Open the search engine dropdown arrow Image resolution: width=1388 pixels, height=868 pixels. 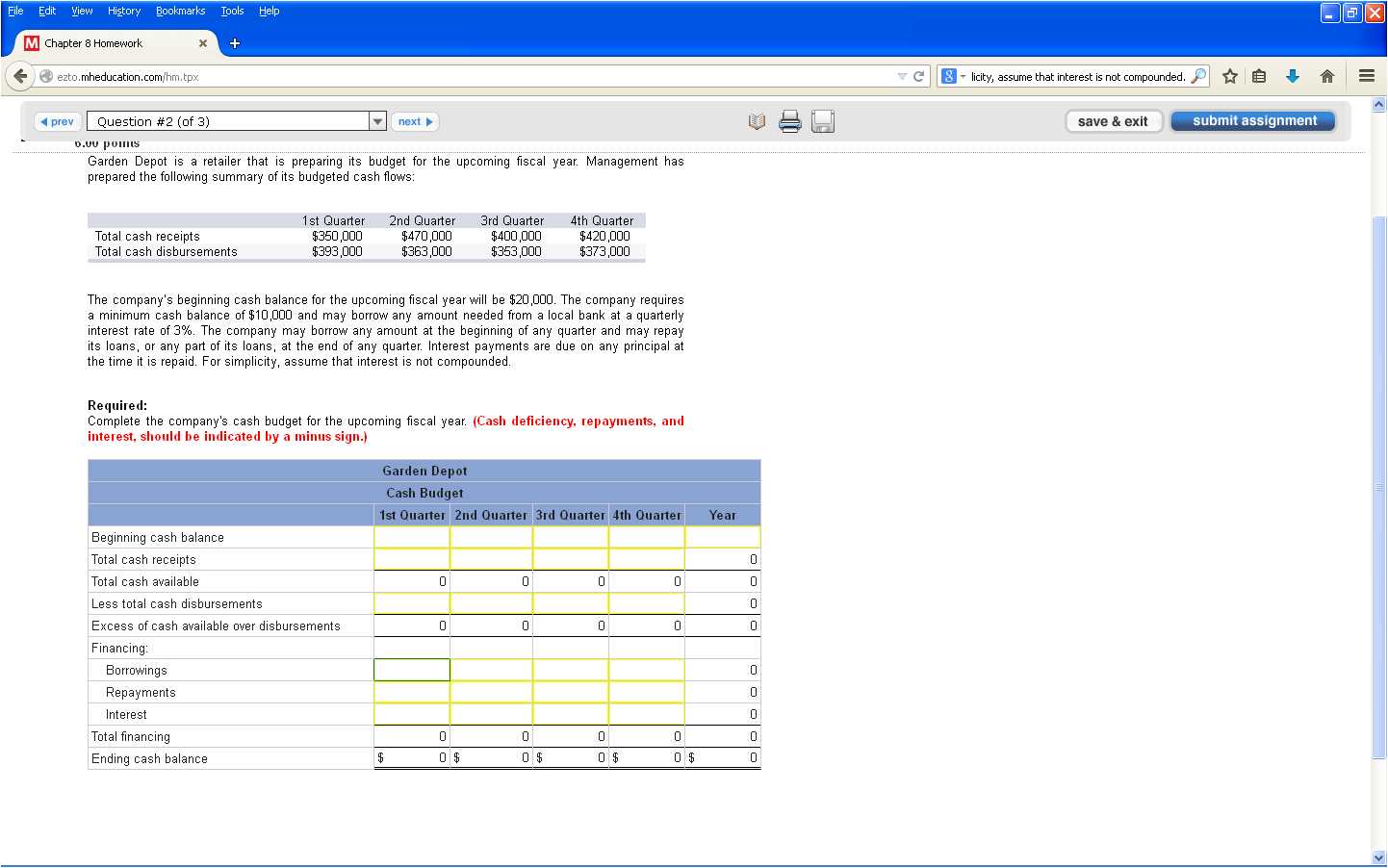tap(962, 75)
